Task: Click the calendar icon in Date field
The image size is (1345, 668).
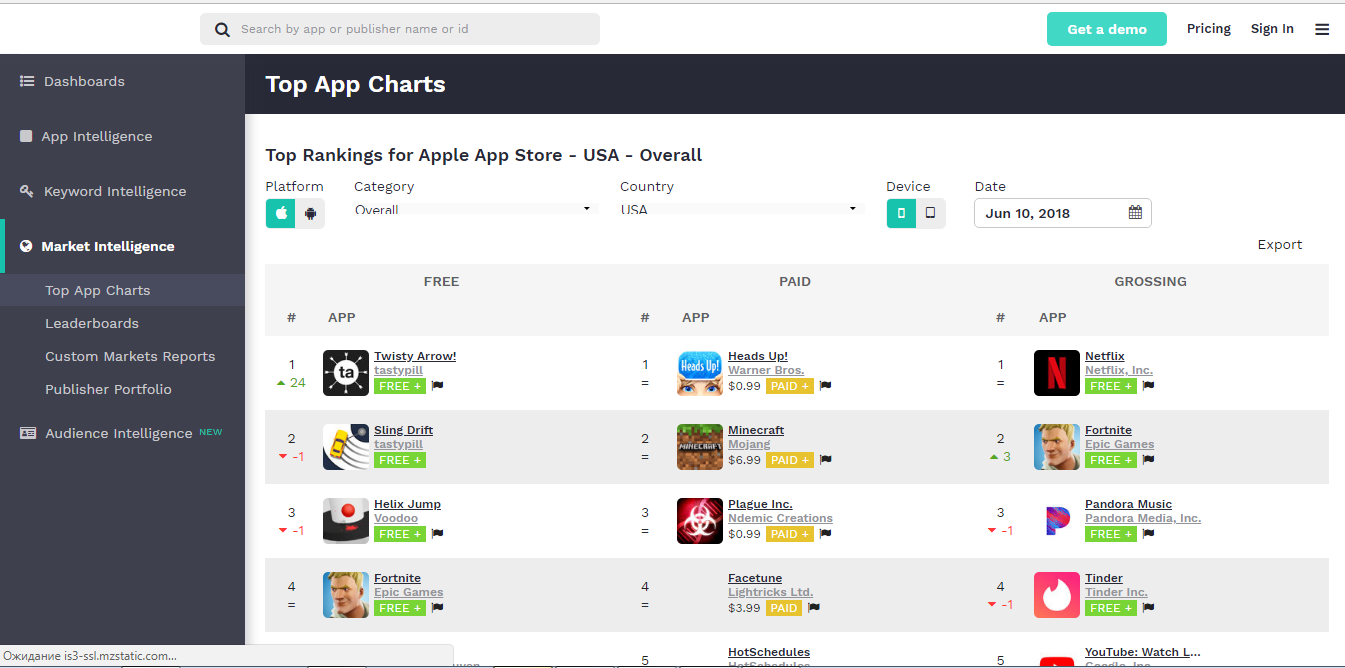Action: click(1135, 213)
